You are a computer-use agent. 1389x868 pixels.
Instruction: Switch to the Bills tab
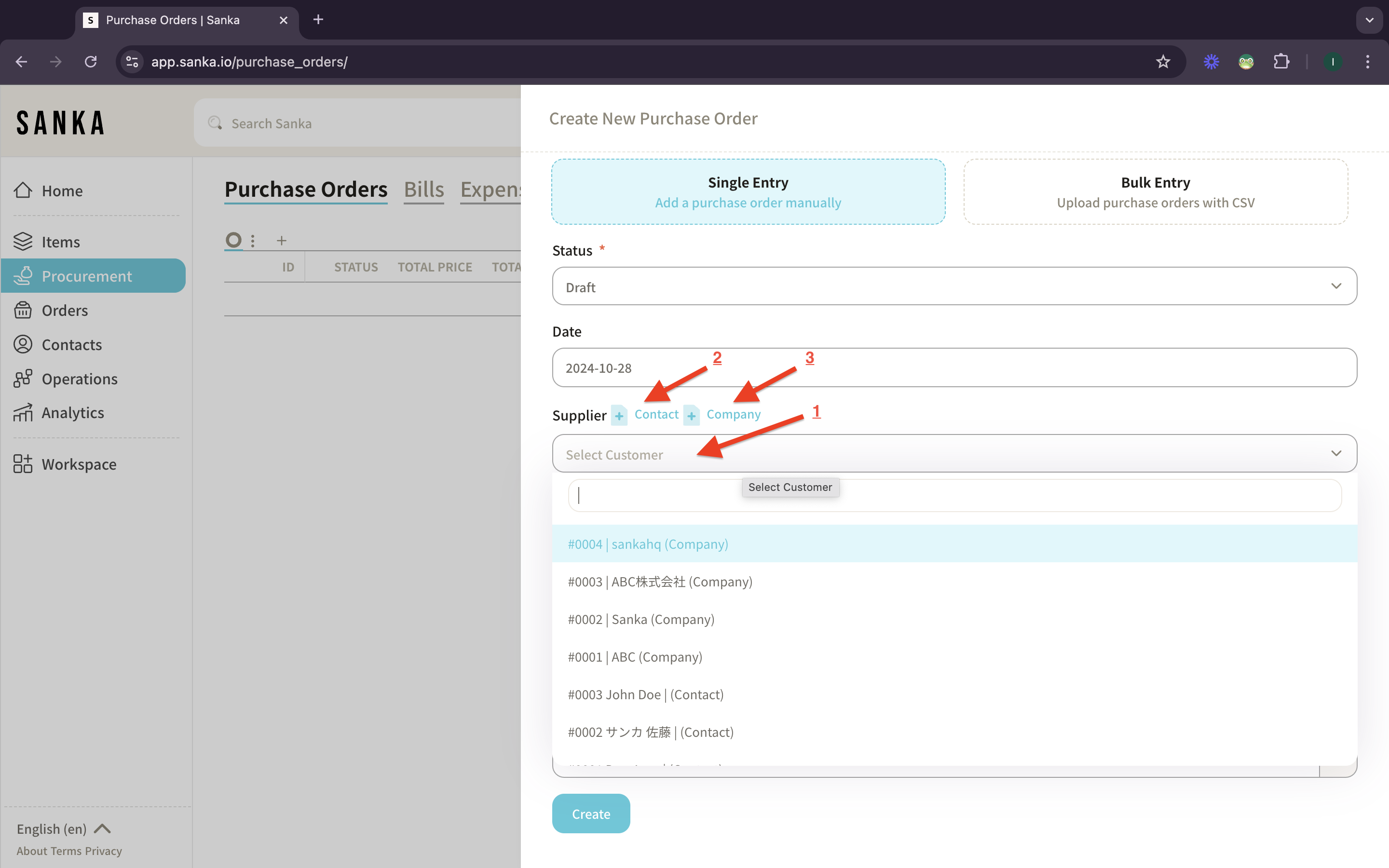[423, 190]
